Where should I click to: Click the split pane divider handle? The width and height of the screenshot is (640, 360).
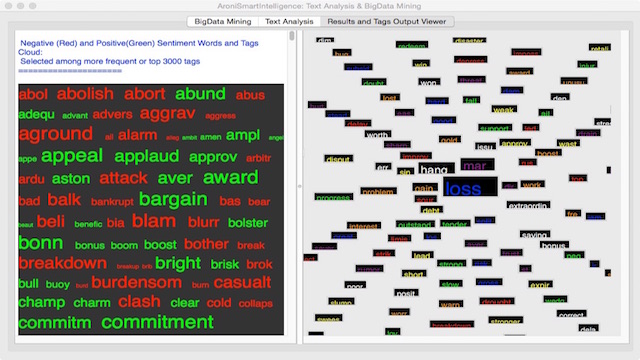tap(300, 186)
